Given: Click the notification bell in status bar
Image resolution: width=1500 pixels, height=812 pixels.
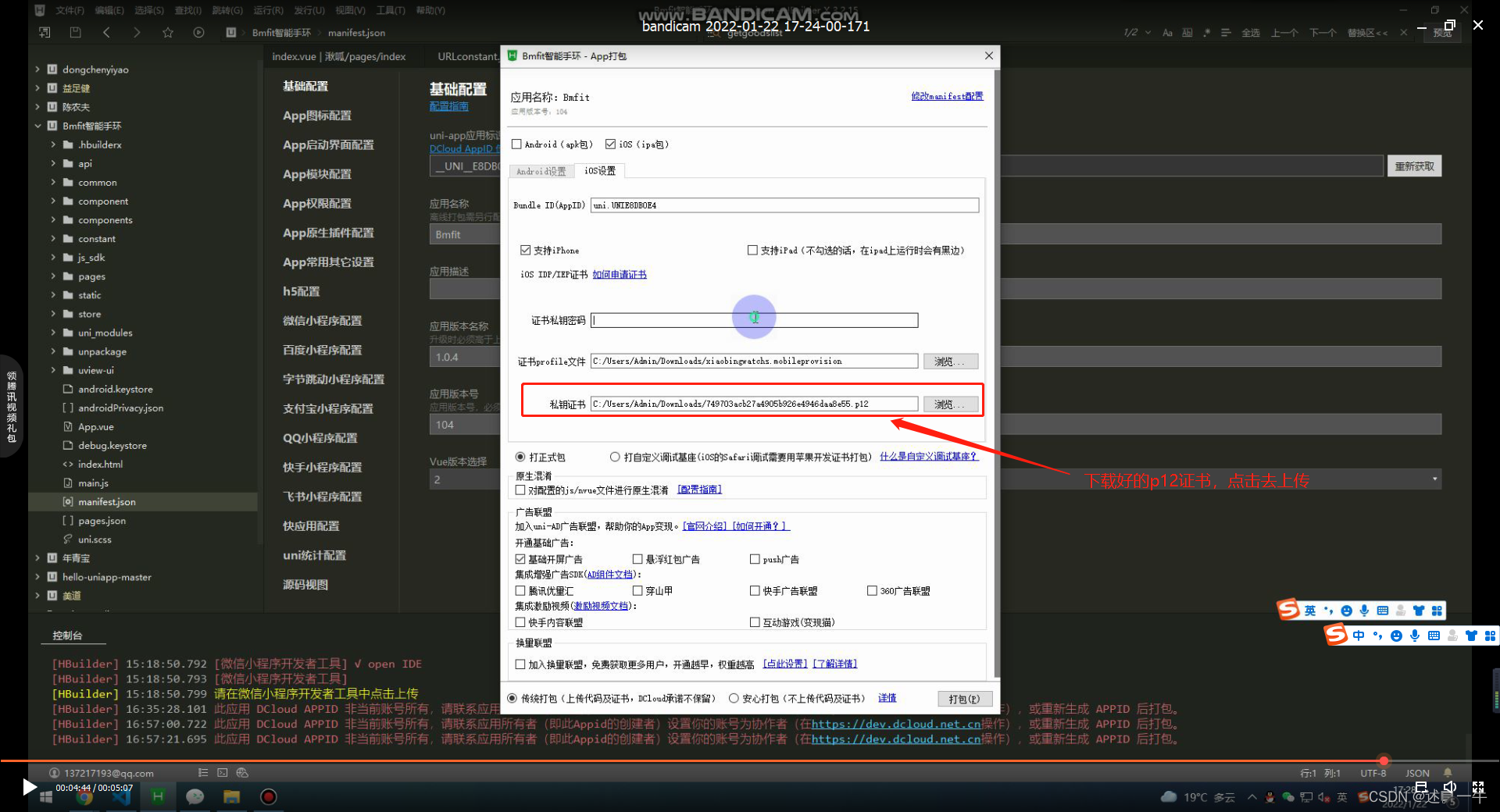Looking at the screenshot, I should pyautogui.click(x=1448, y=773).
